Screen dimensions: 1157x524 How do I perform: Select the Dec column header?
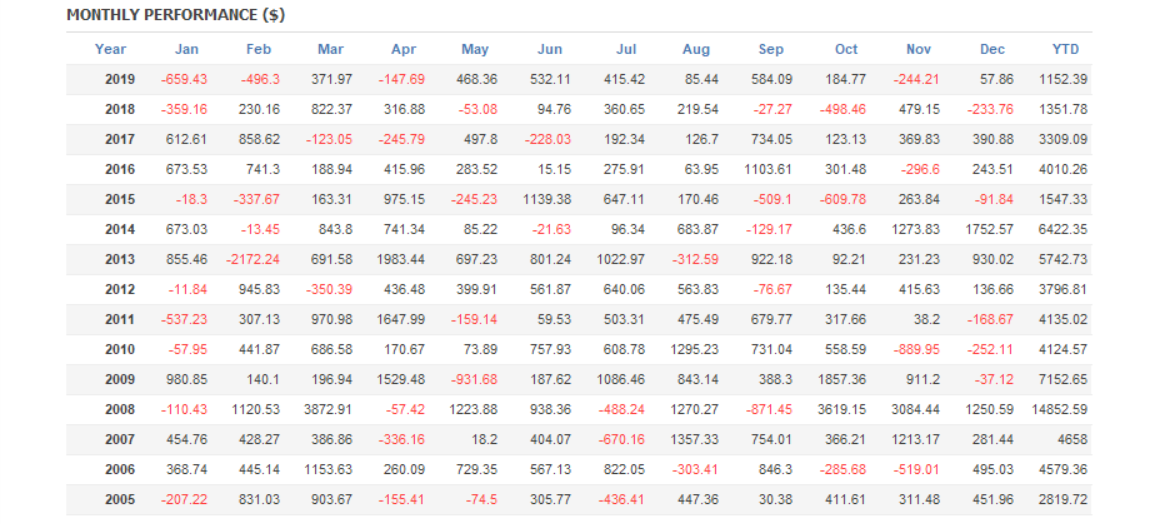pyautogui.click(x=992, y=49)
